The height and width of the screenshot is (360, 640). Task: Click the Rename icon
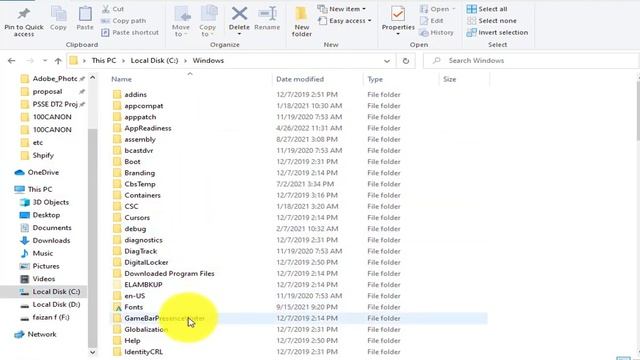tap(267, 14)
